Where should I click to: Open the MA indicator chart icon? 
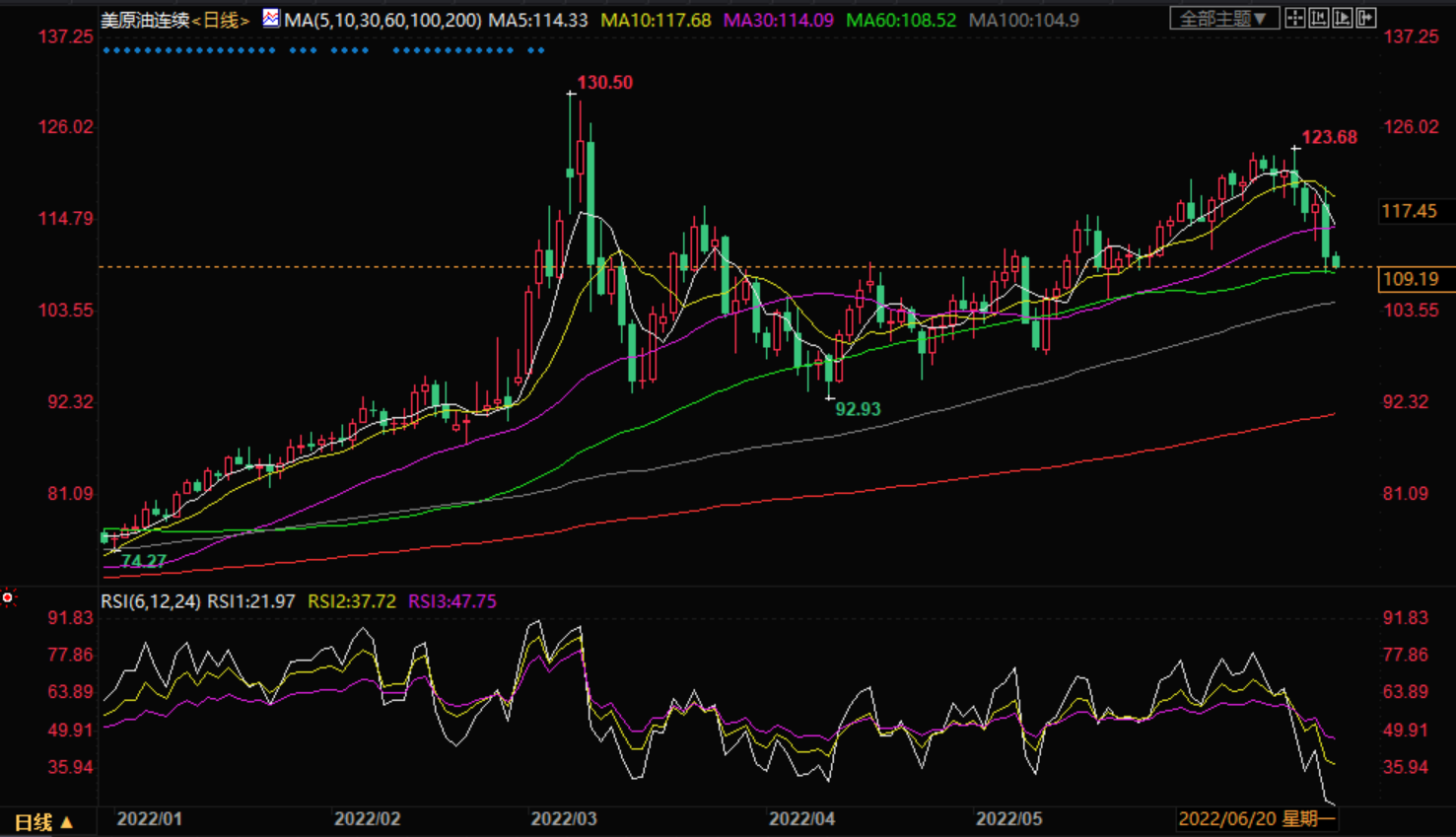[x=270, y=19]
